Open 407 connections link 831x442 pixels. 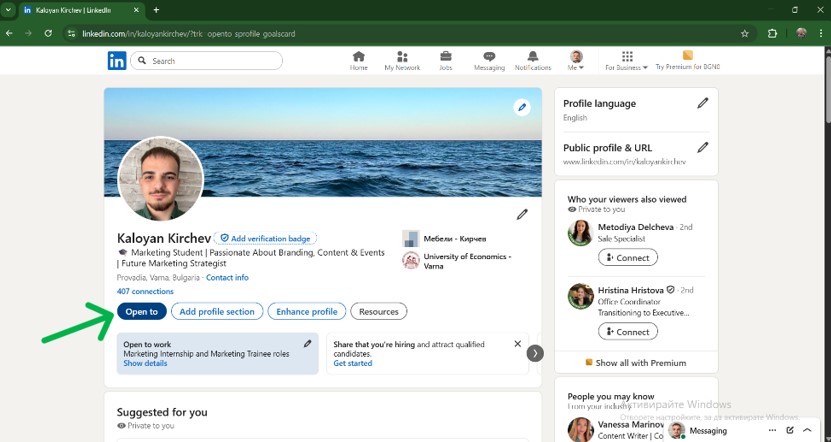point(145,291)
